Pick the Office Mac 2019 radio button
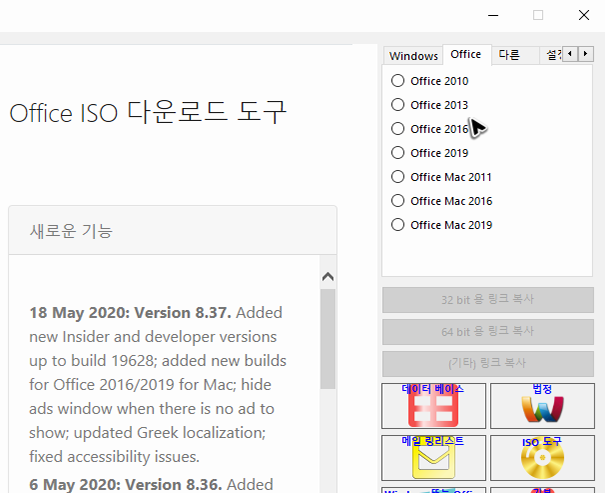The height and width of the screenshot is (493, 605). click(x=398, y=225)
